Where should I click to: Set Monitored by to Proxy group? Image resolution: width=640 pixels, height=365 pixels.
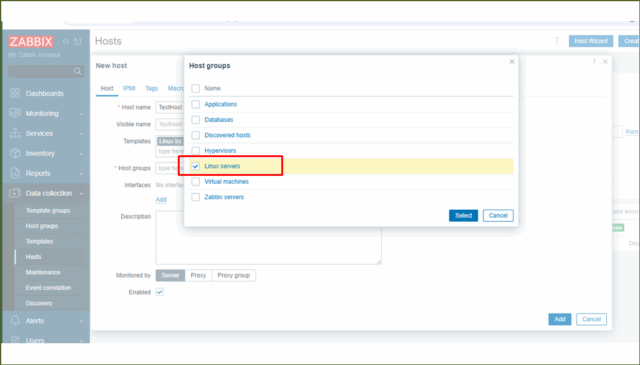click(233, 276)
